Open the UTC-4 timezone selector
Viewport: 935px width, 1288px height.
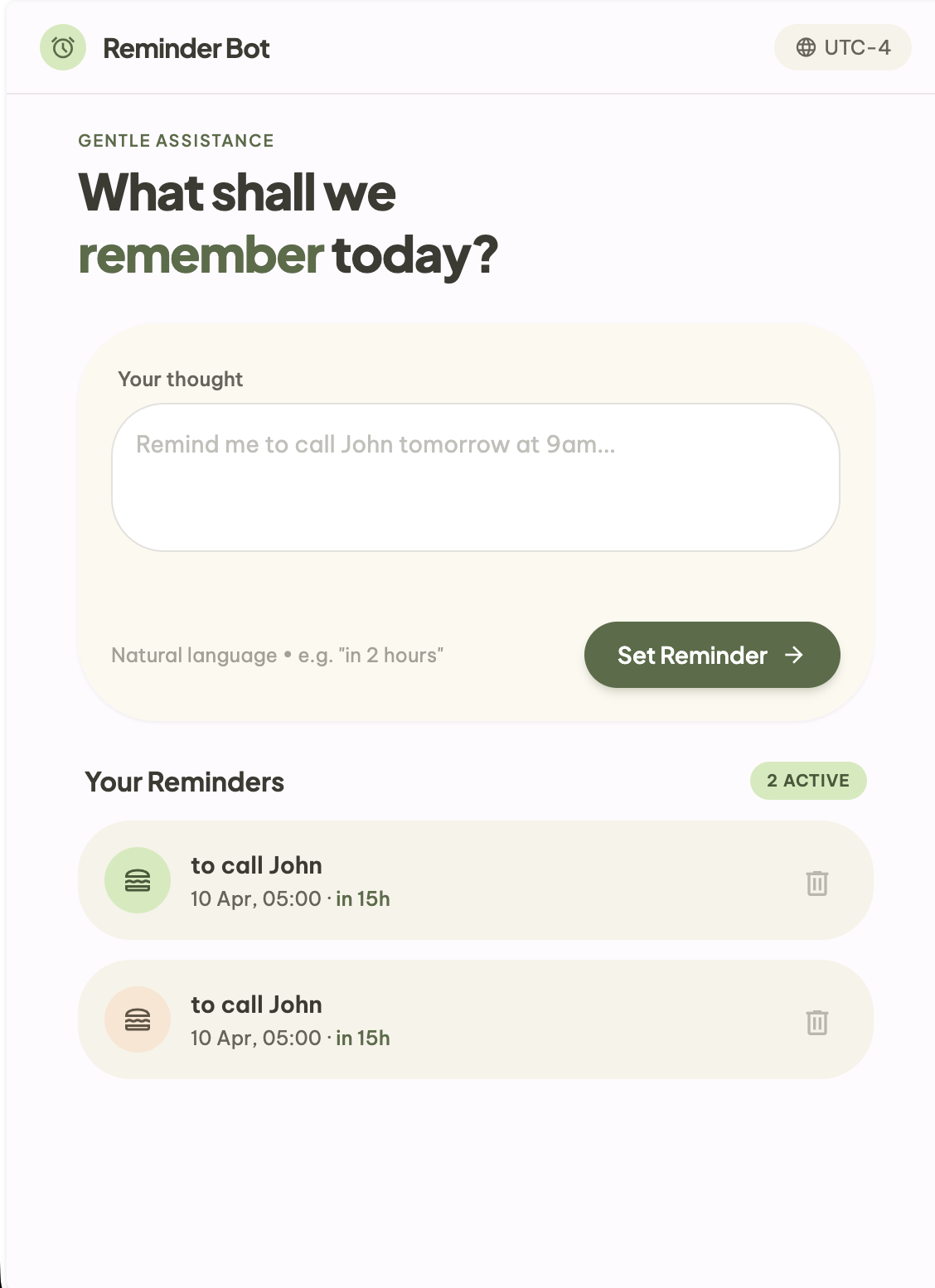tap(842, 47)
